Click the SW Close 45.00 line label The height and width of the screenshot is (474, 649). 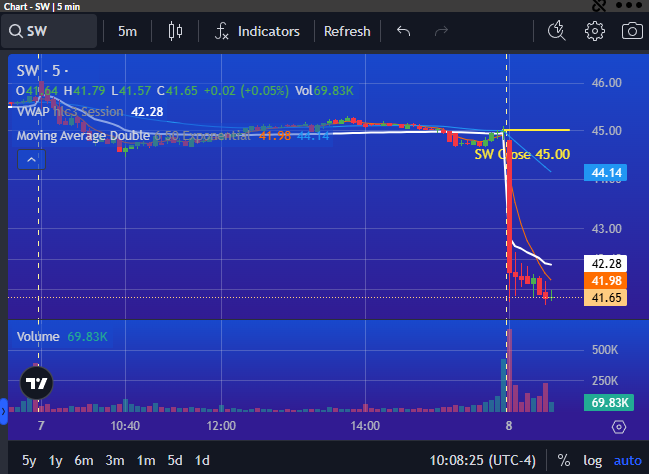522,154
